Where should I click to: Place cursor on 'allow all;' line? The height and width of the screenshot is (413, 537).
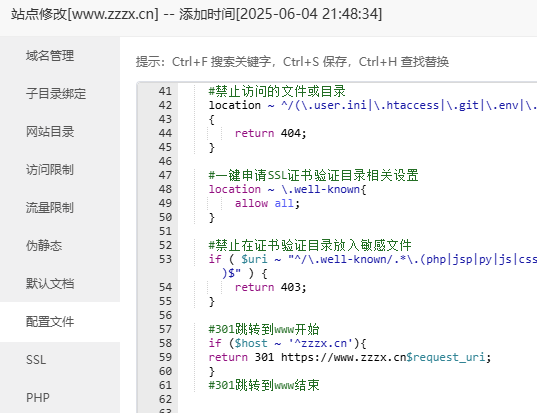(267, 203)
